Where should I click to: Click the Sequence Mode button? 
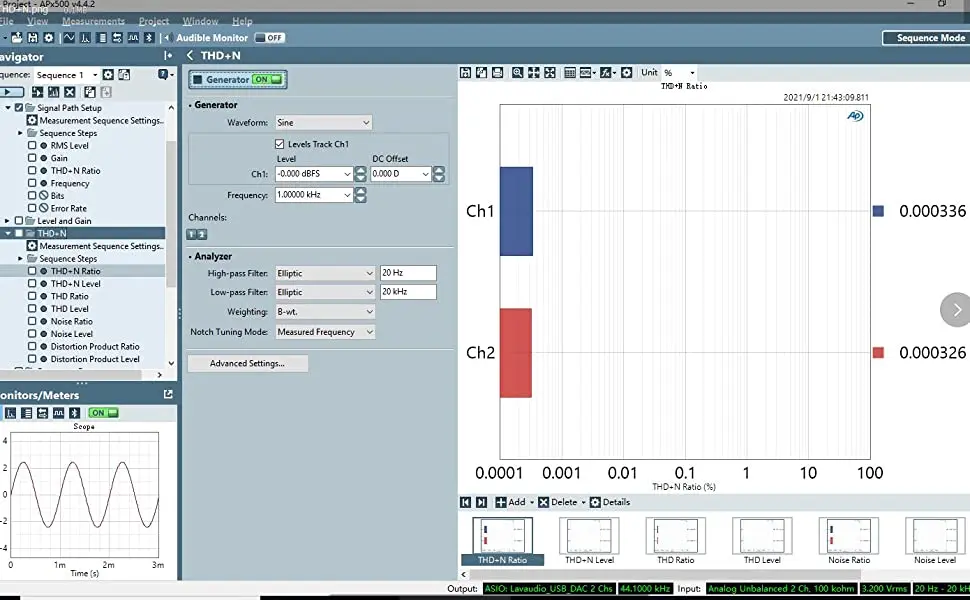click(924, 38)
